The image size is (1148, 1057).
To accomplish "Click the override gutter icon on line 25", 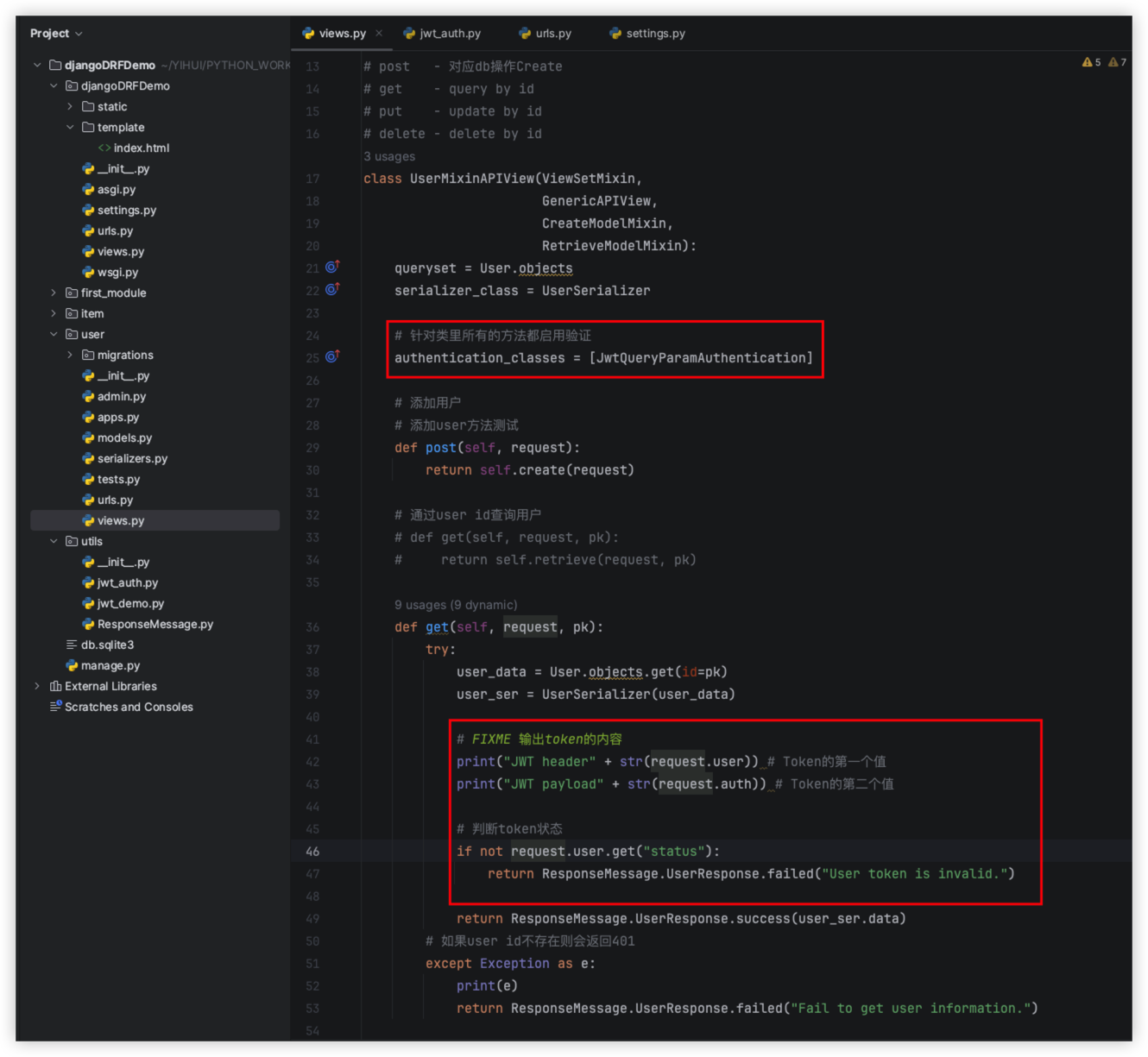I will point(332,357).
